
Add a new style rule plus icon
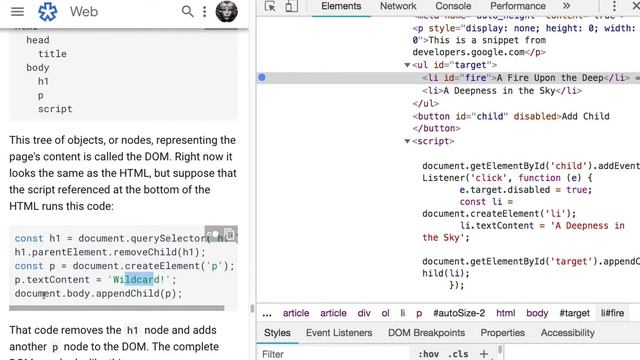(484, 354)
